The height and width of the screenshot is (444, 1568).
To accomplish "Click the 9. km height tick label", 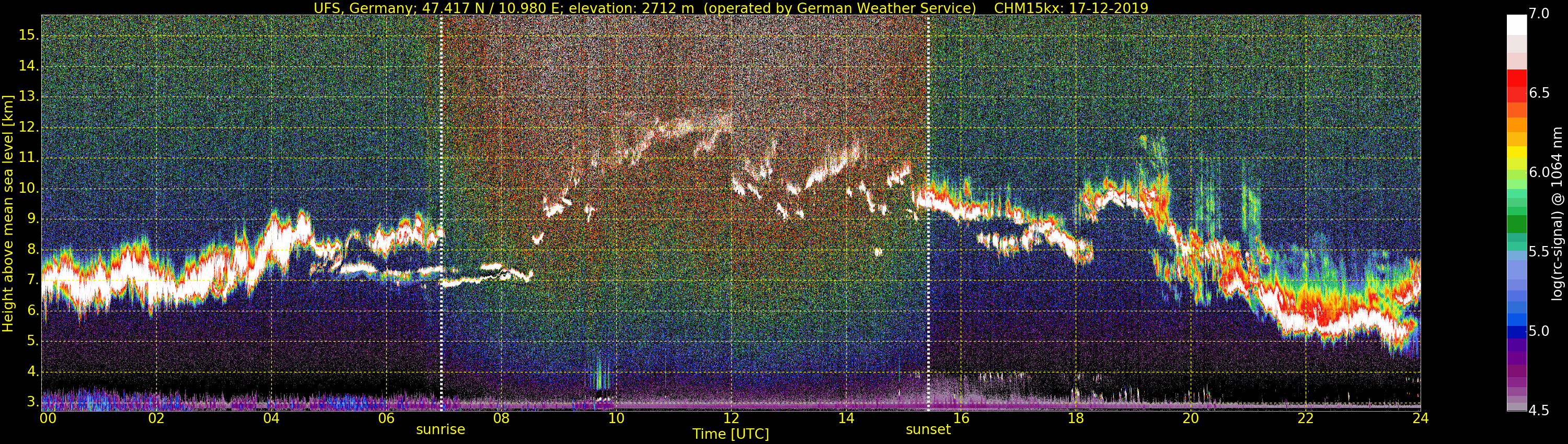I will (32, 219).
